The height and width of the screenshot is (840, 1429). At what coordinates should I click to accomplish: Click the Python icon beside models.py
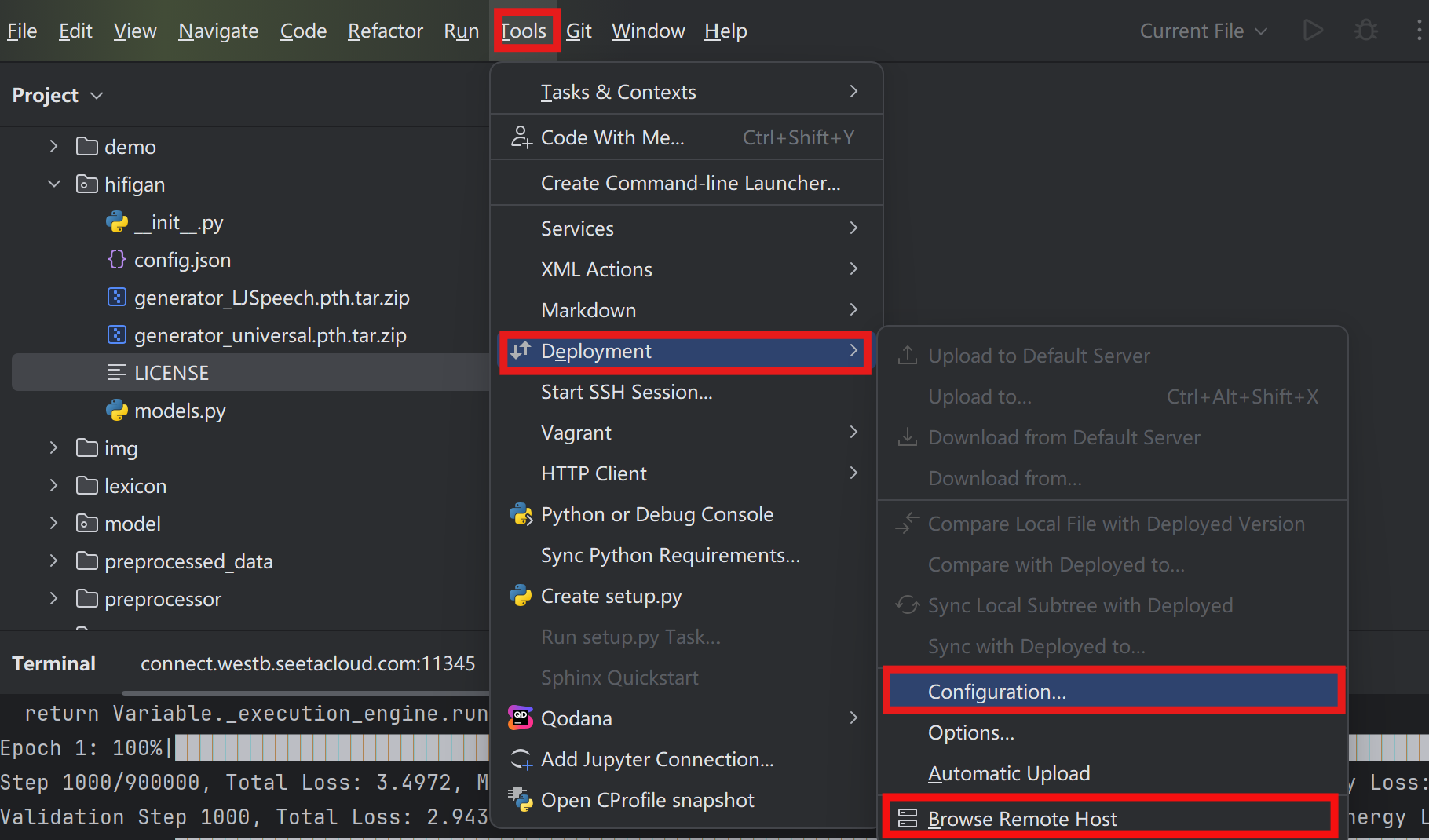(x=117, y=411)
